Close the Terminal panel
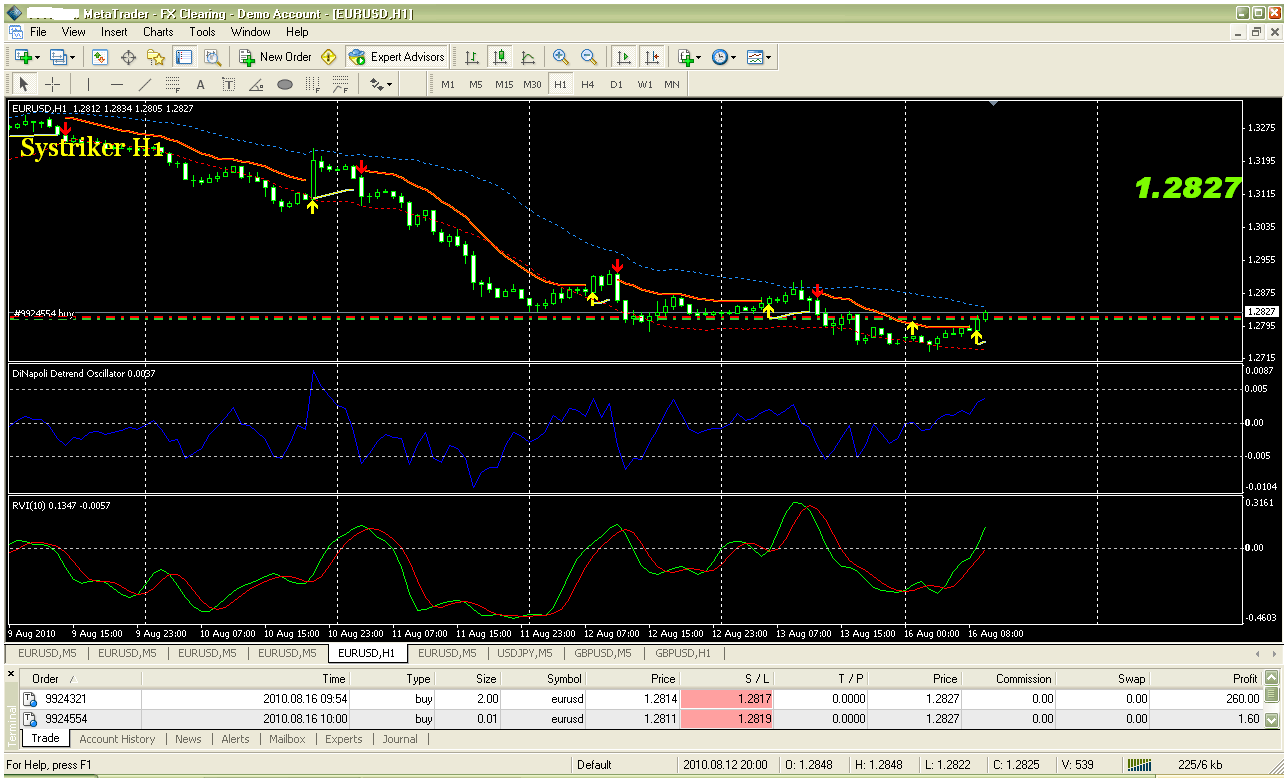The height and width of the screenshot is (778, 1288). (12, 674)
